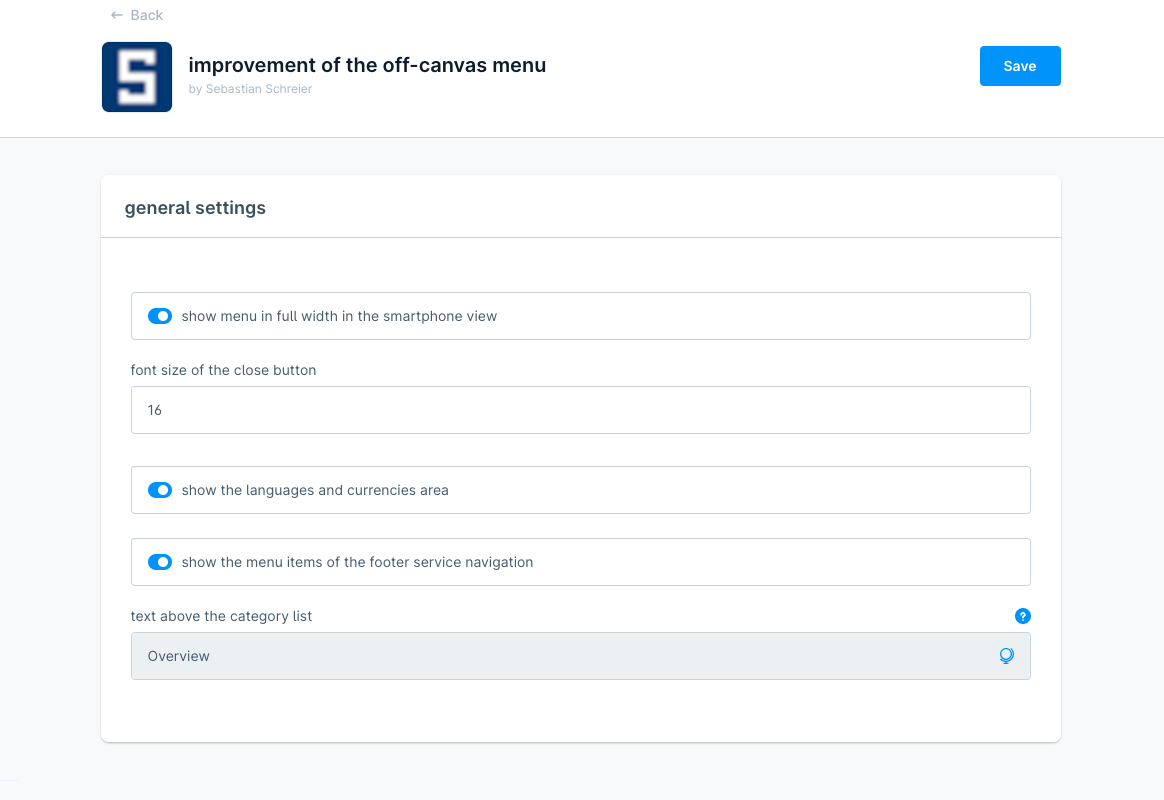Click the Overview text field

[x=560, y=656]
